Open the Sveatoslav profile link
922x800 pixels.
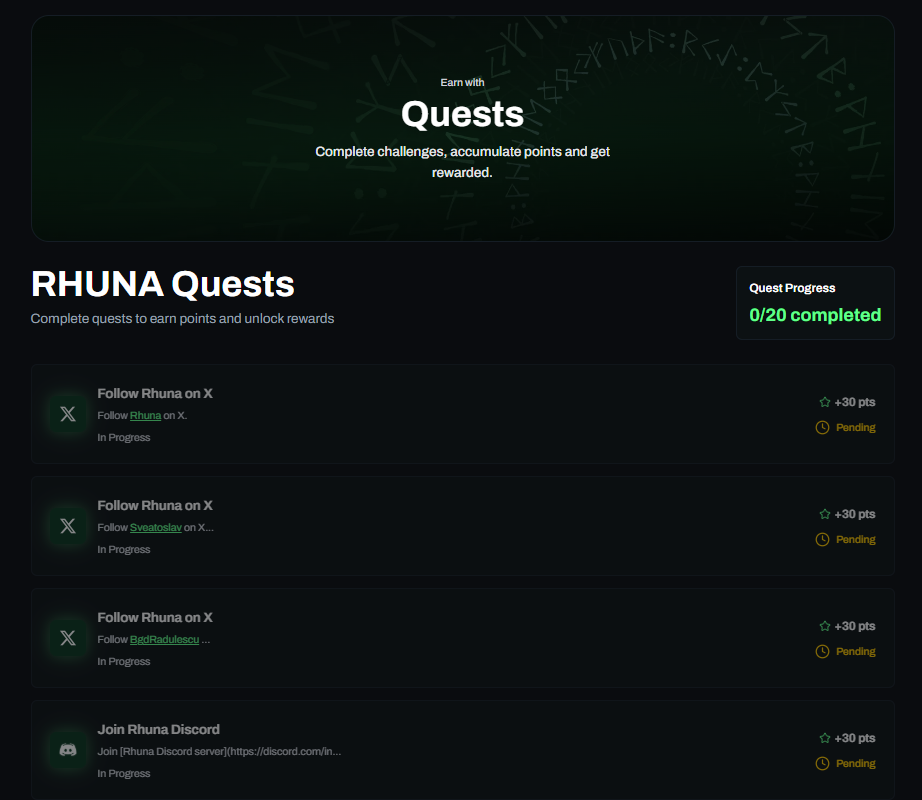click(x=156, y=528)
